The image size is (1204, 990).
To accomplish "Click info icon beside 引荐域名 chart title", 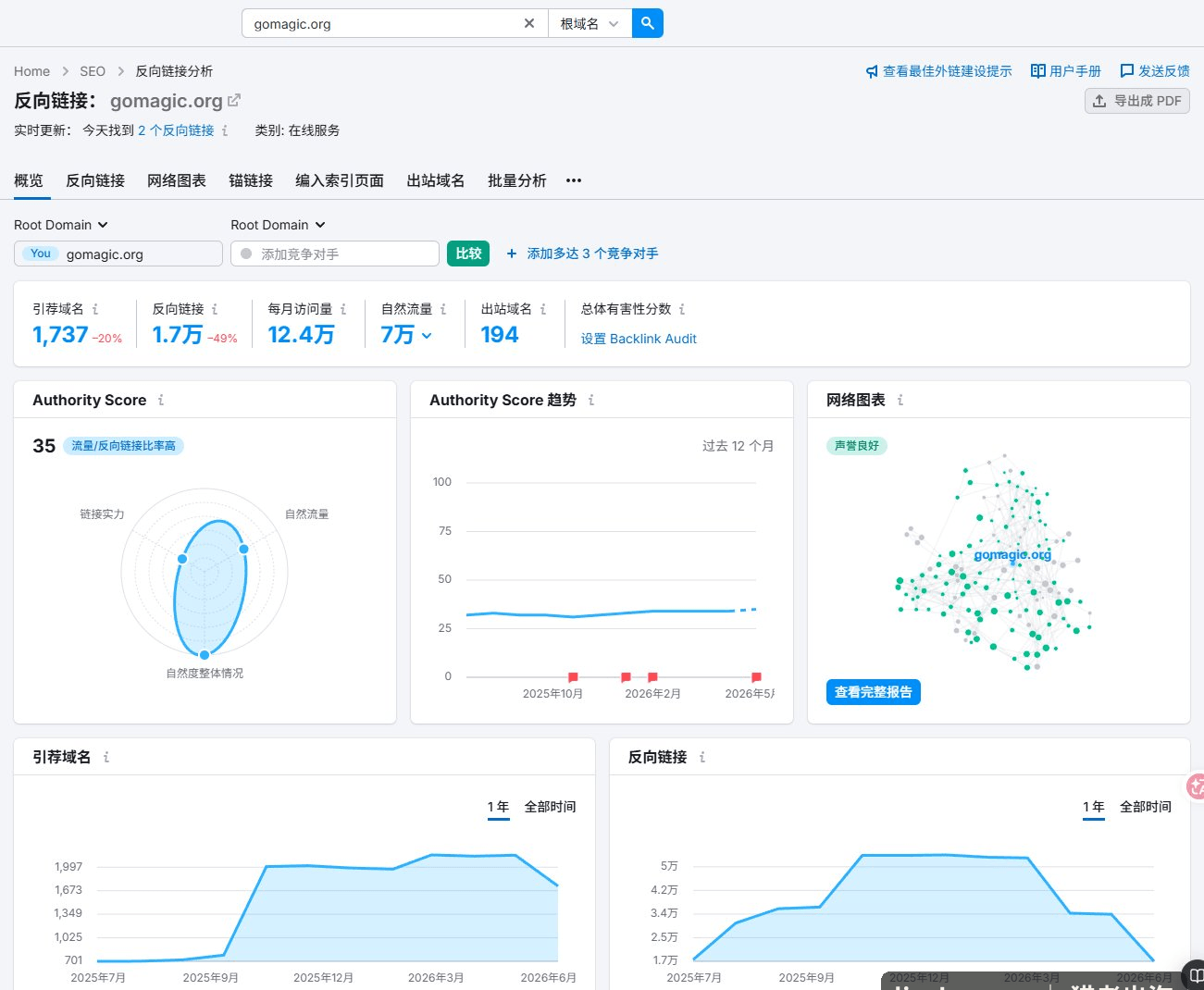I will tap(106, 757).
